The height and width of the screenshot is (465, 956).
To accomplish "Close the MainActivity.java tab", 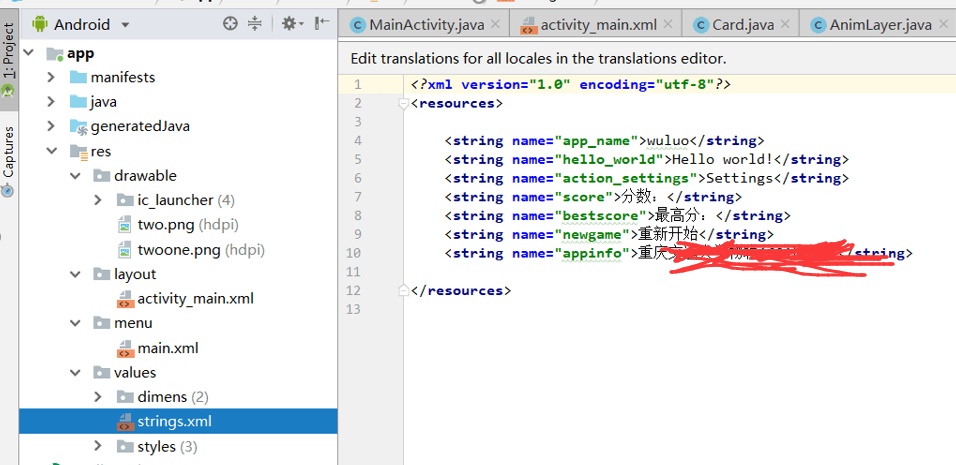I will pos(495,24).
